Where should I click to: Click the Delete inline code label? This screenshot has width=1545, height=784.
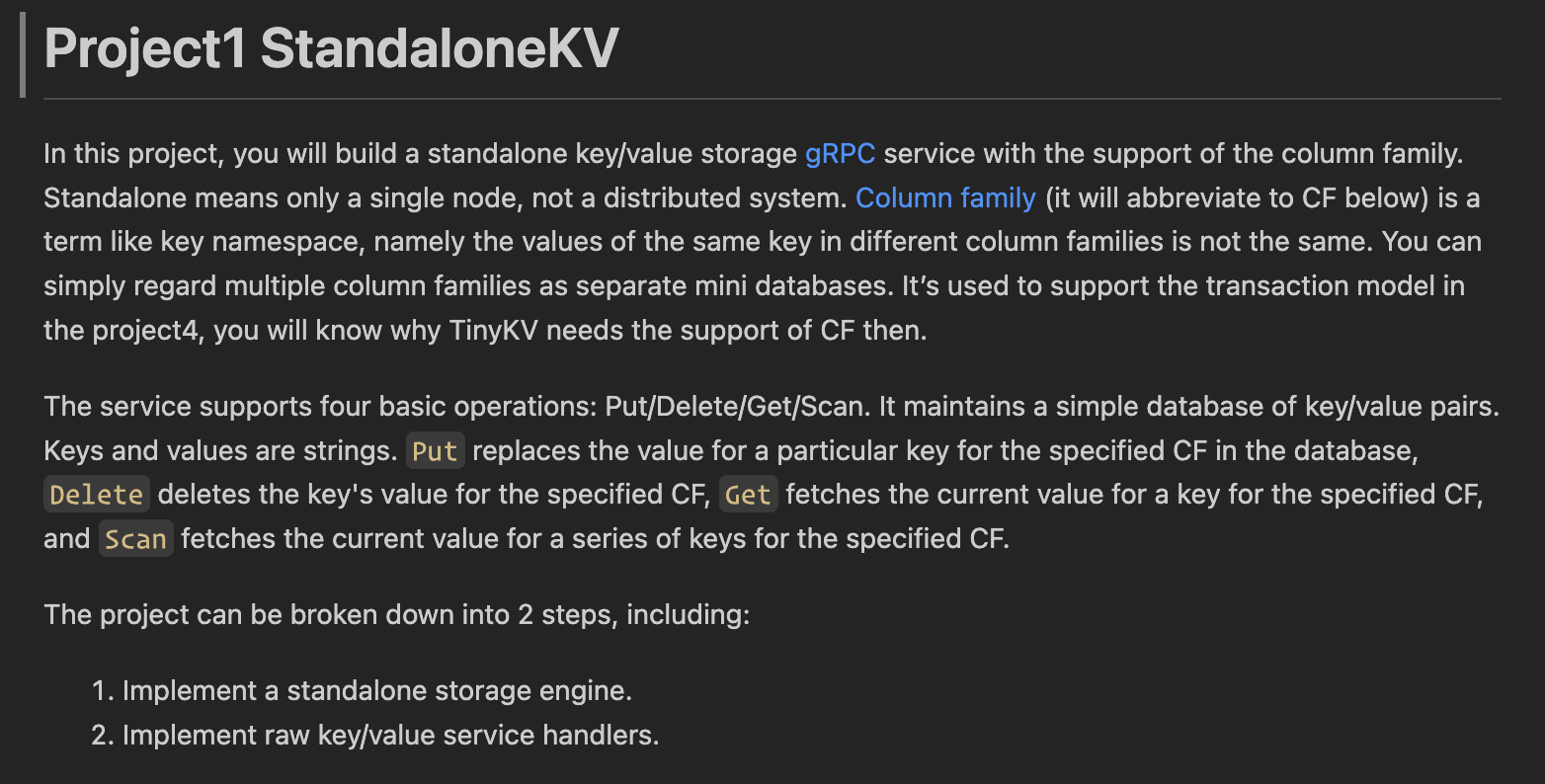point(97,495)
